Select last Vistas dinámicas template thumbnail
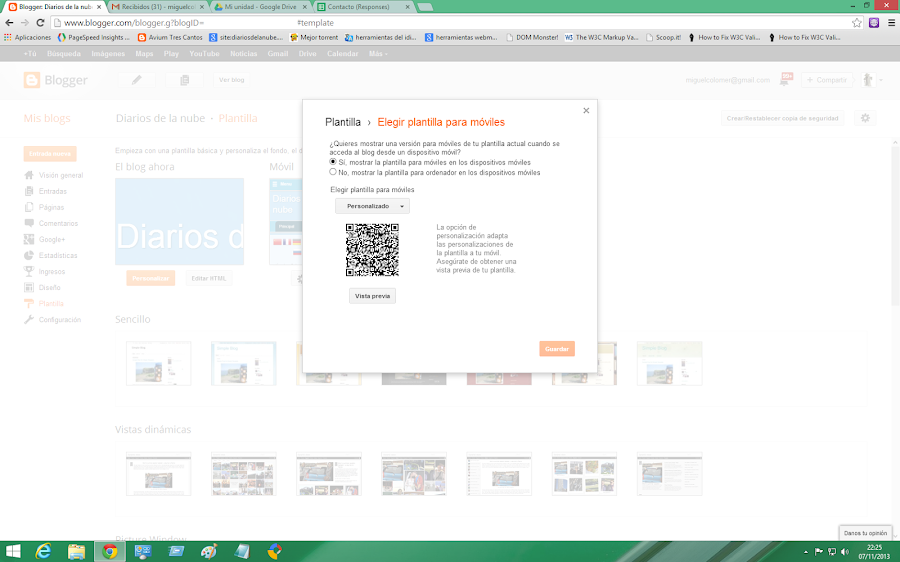 click(x=669, y=474)
